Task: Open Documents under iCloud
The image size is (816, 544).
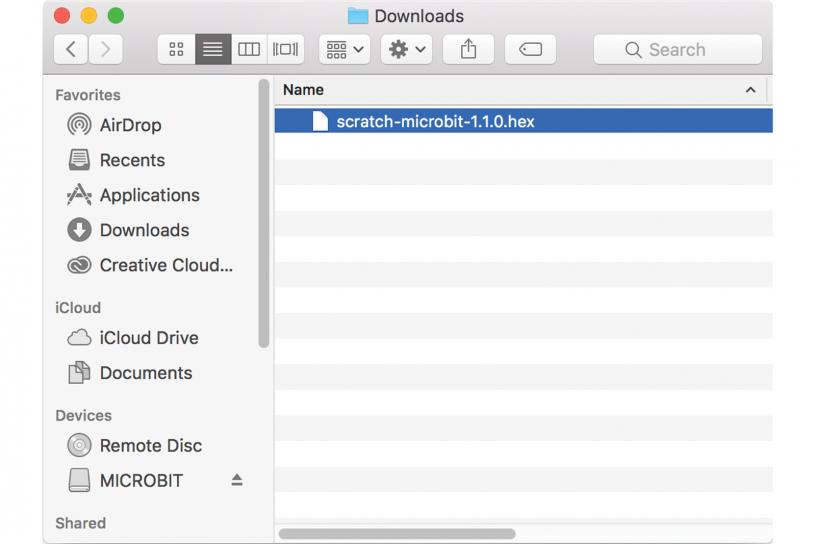Action: 146,372
